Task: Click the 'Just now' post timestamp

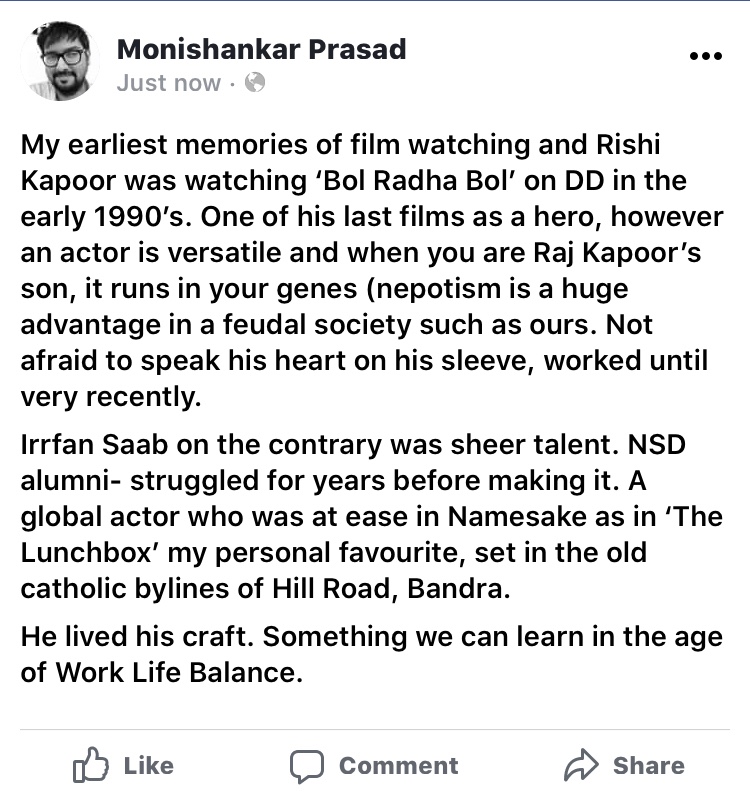Action: point(168,83)
